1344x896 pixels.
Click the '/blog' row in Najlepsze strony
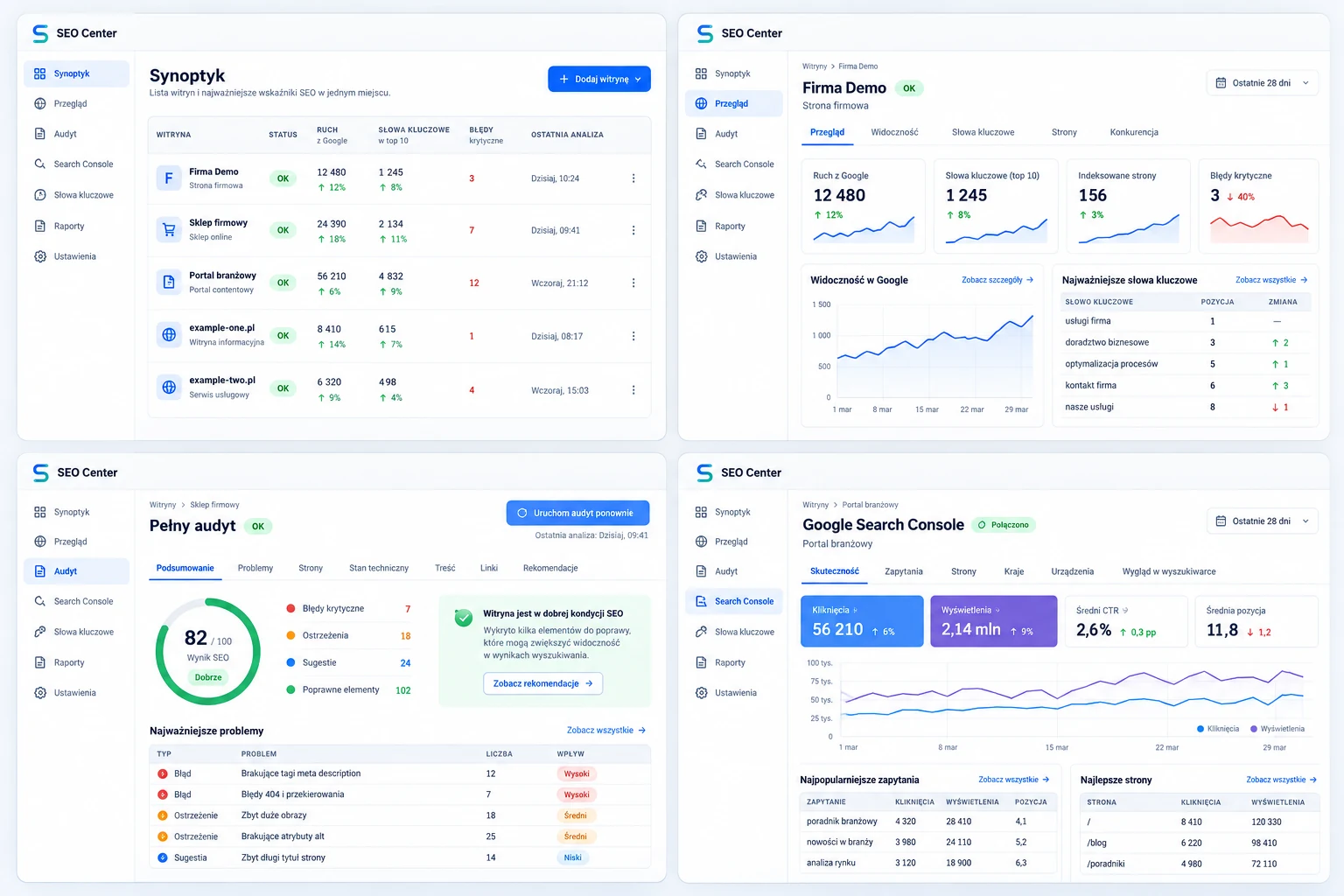[x=1200, y=843]
